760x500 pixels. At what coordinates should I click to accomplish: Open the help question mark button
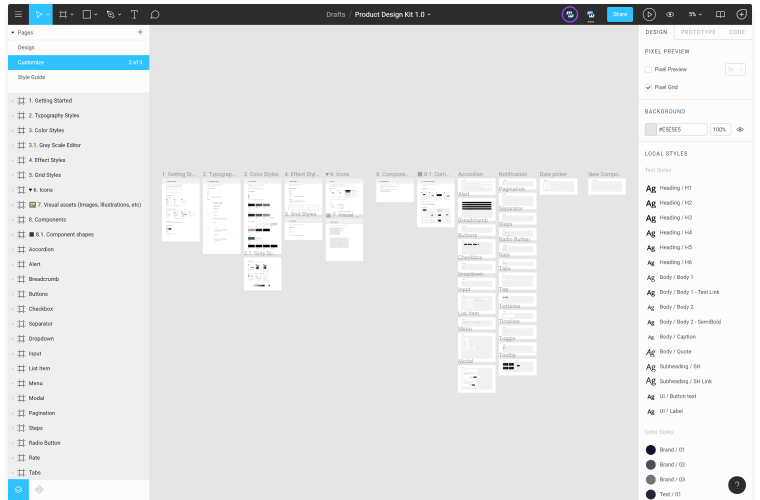[737, 484]
